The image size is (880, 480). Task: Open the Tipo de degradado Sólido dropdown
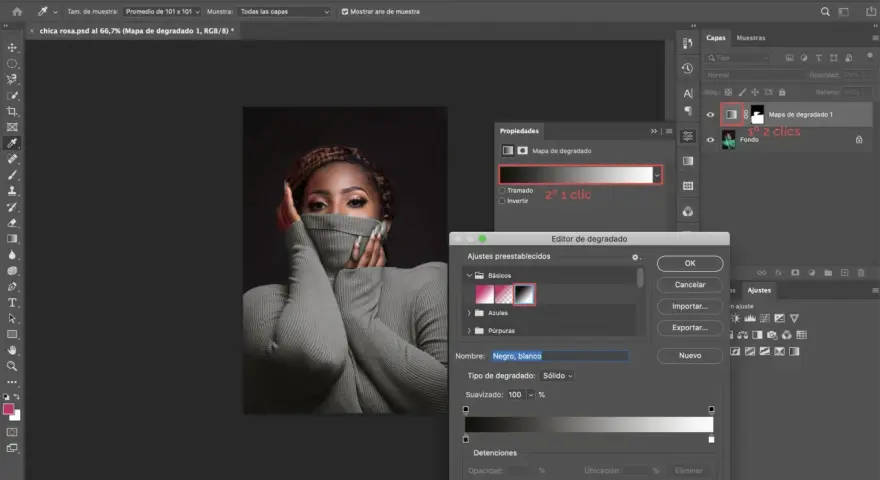click(x=557, y=376)
